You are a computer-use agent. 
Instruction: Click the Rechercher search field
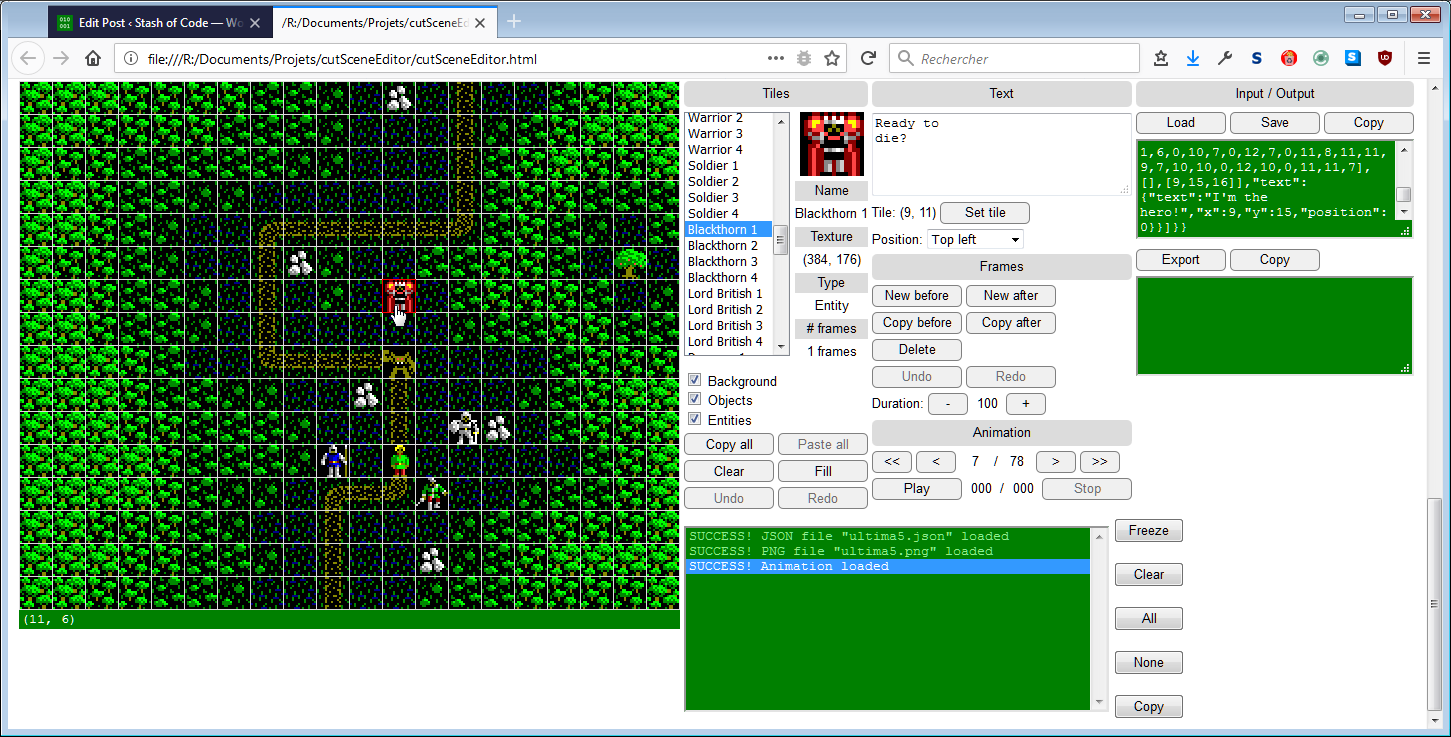click(x=1014, y=59)
